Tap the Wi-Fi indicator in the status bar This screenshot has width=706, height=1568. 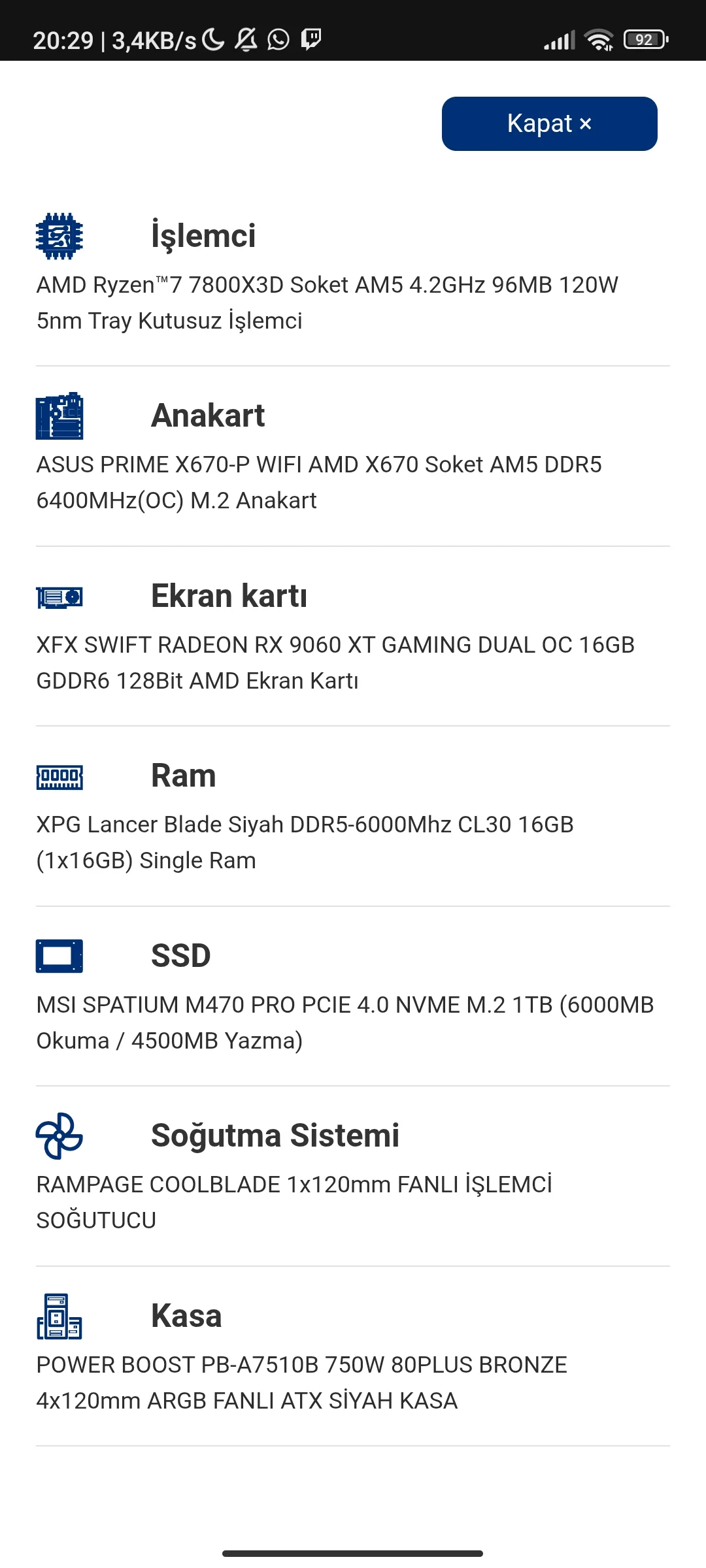[x=599, y=39]
